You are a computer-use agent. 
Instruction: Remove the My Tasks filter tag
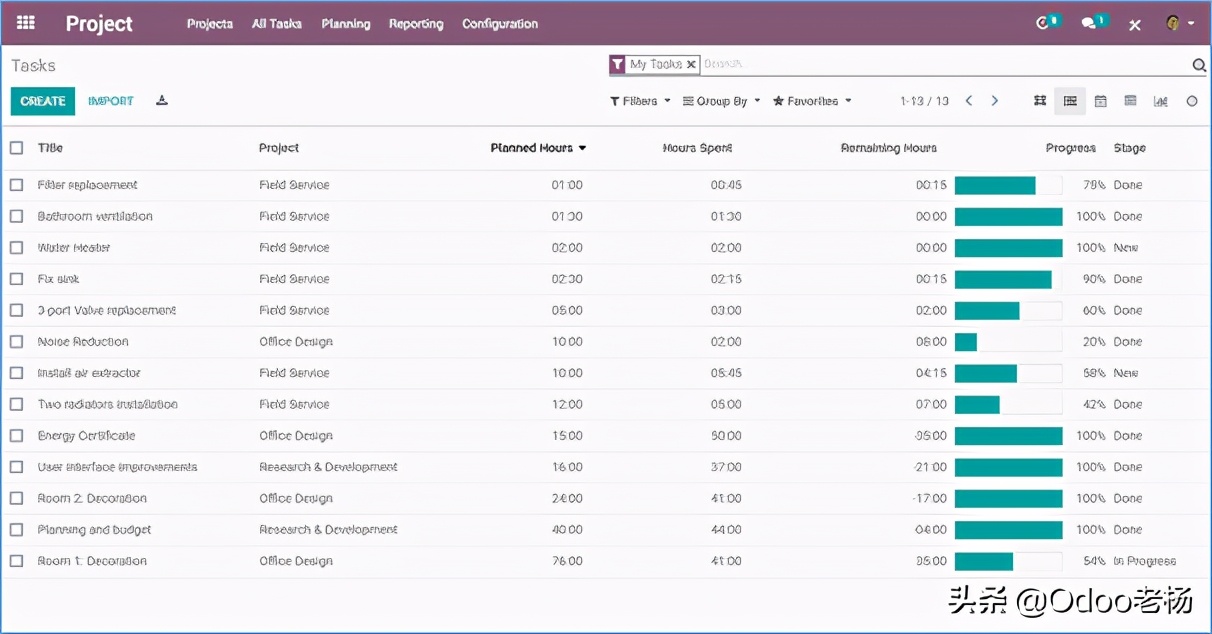(x=691, y=65)
